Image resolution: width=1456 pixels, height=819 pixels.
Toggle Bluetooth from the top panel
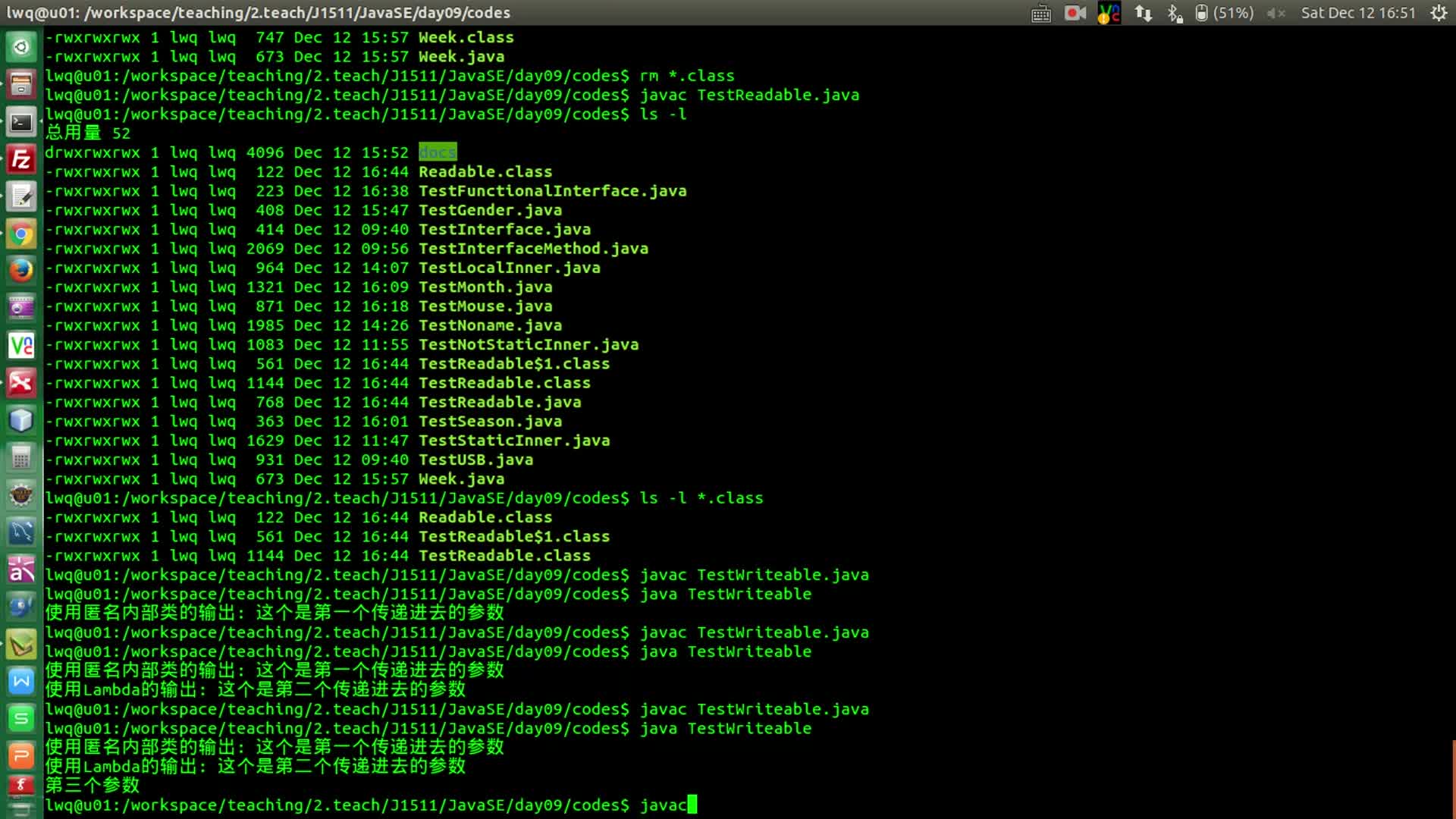pyautogui.click(x=1175, y=13)
